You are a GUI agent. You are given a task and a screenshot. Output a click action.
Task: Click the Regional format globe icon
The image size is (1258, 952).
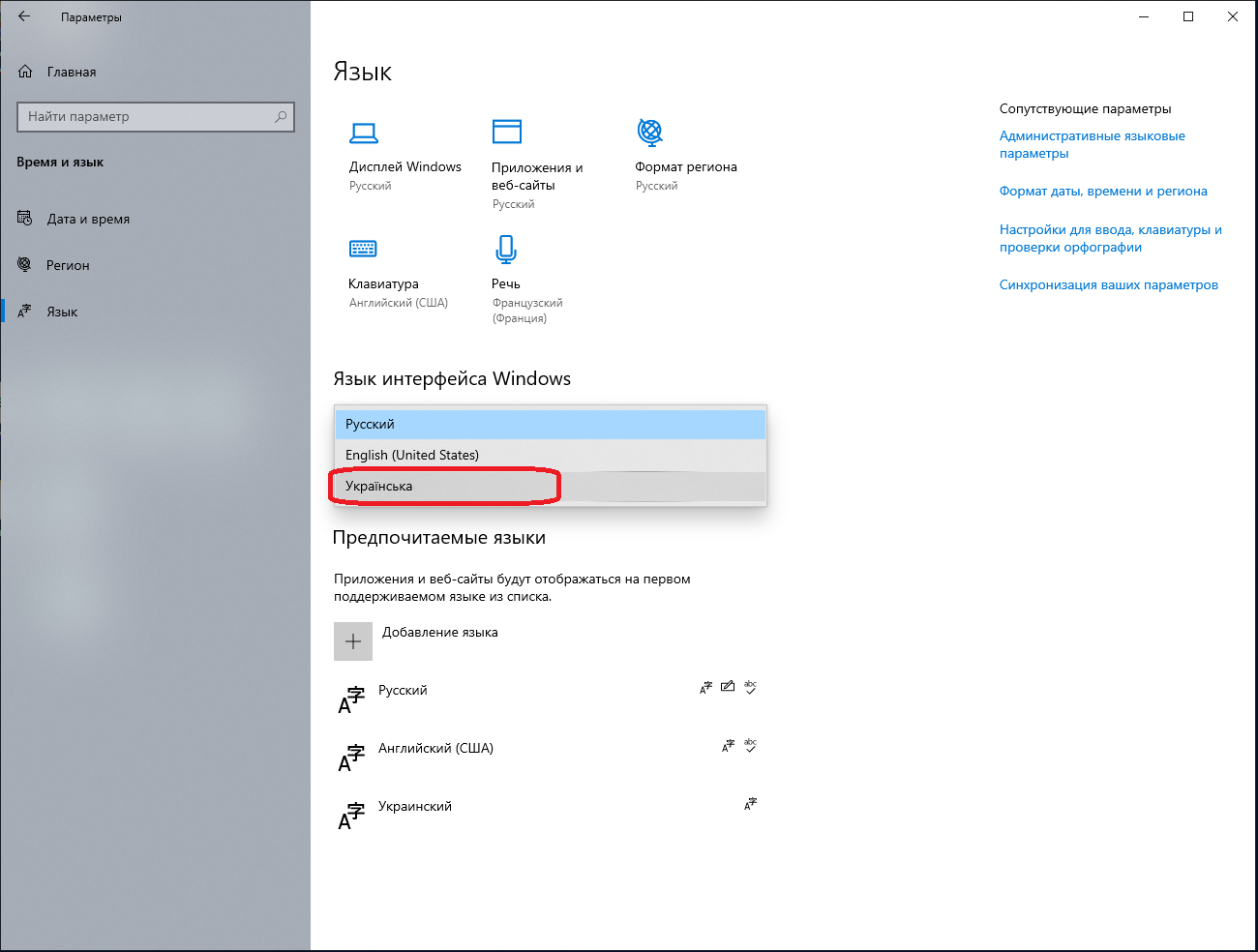pos(650,132)
